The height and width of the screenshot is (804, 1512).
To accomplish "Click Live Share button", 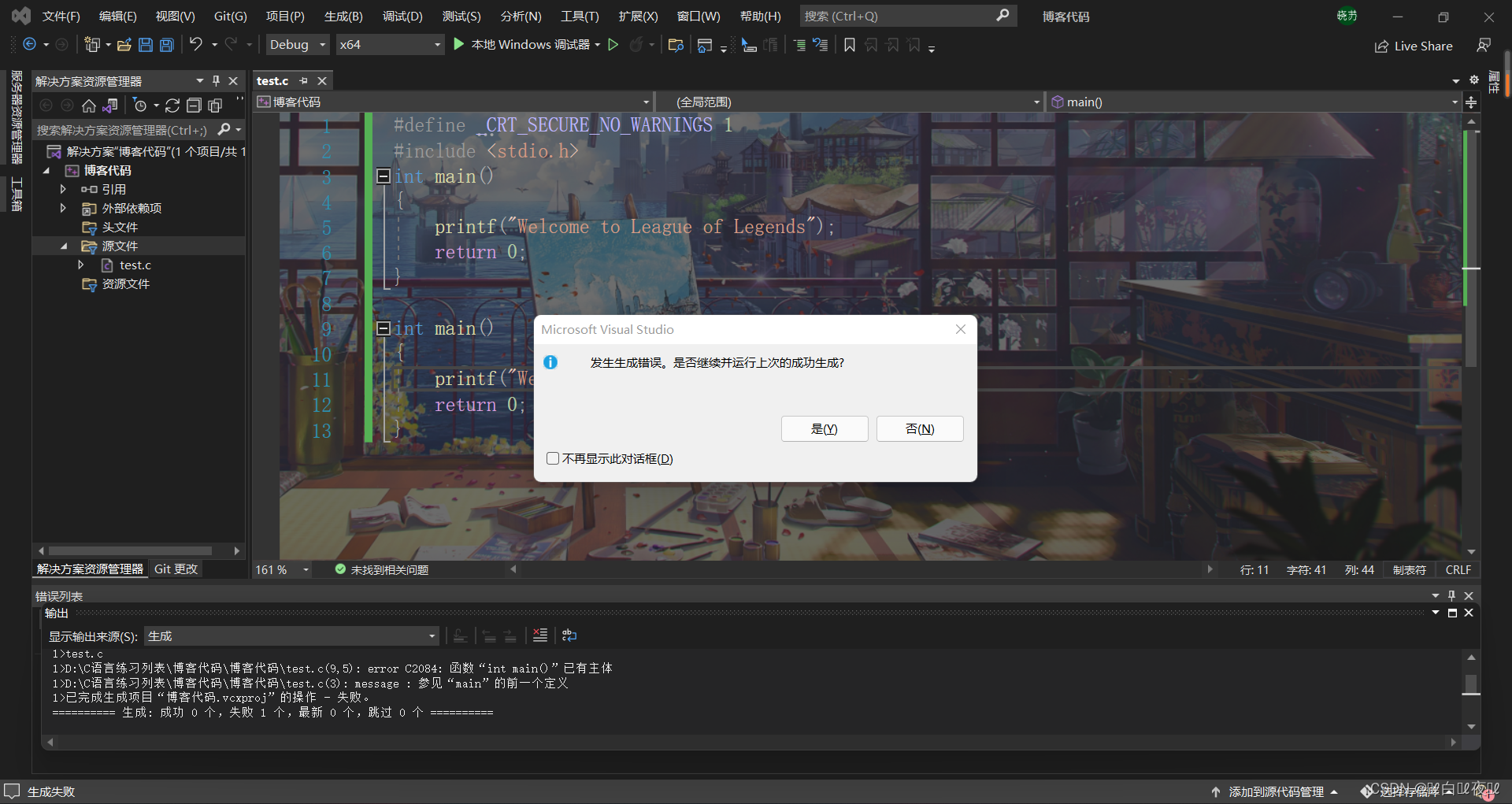I will point(1414,46).
